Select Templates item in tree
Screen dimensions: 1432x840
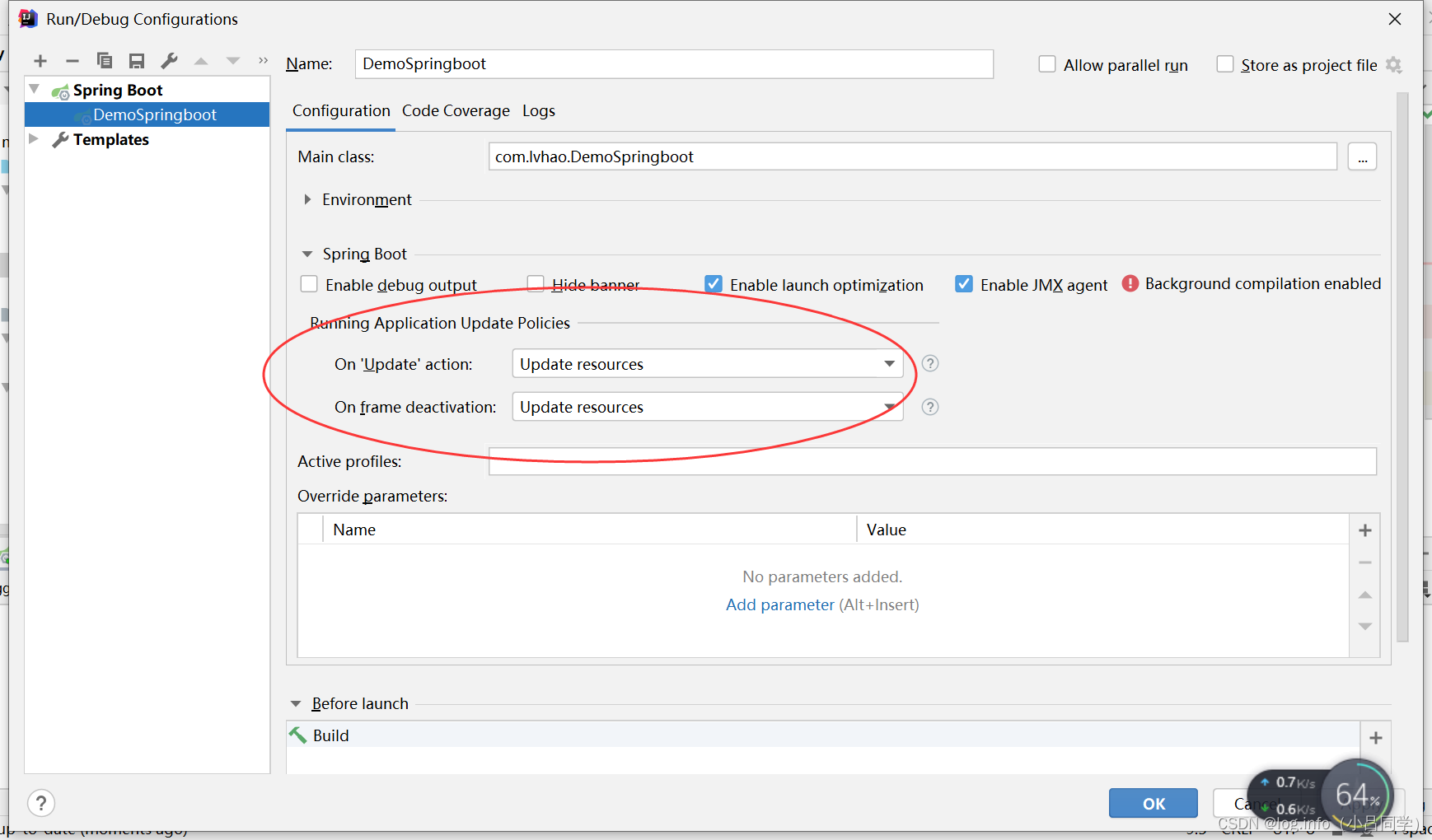pos(110,139)
